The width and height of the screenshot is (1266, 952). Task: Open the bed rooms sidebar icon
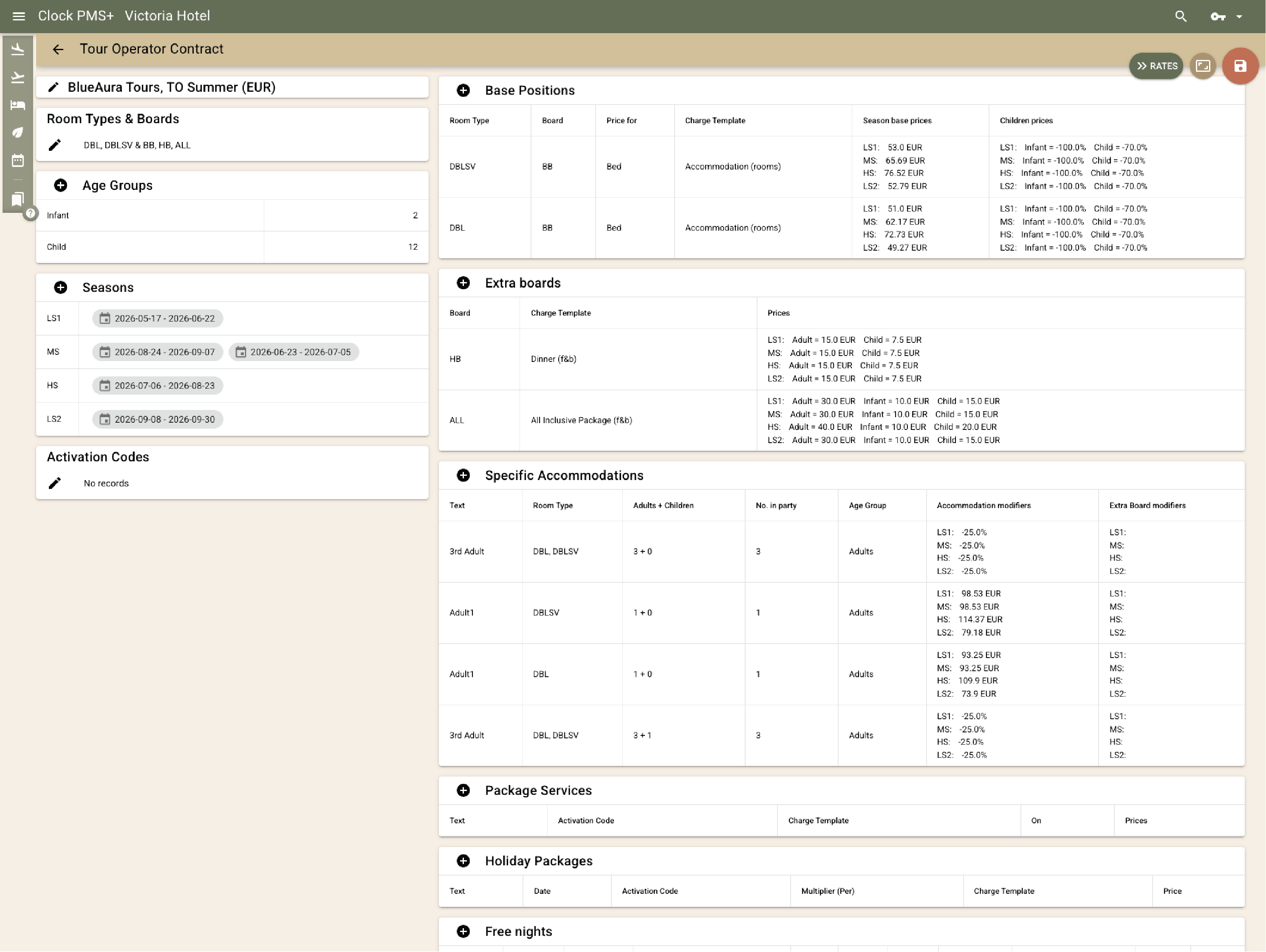[x=18, y=105]
